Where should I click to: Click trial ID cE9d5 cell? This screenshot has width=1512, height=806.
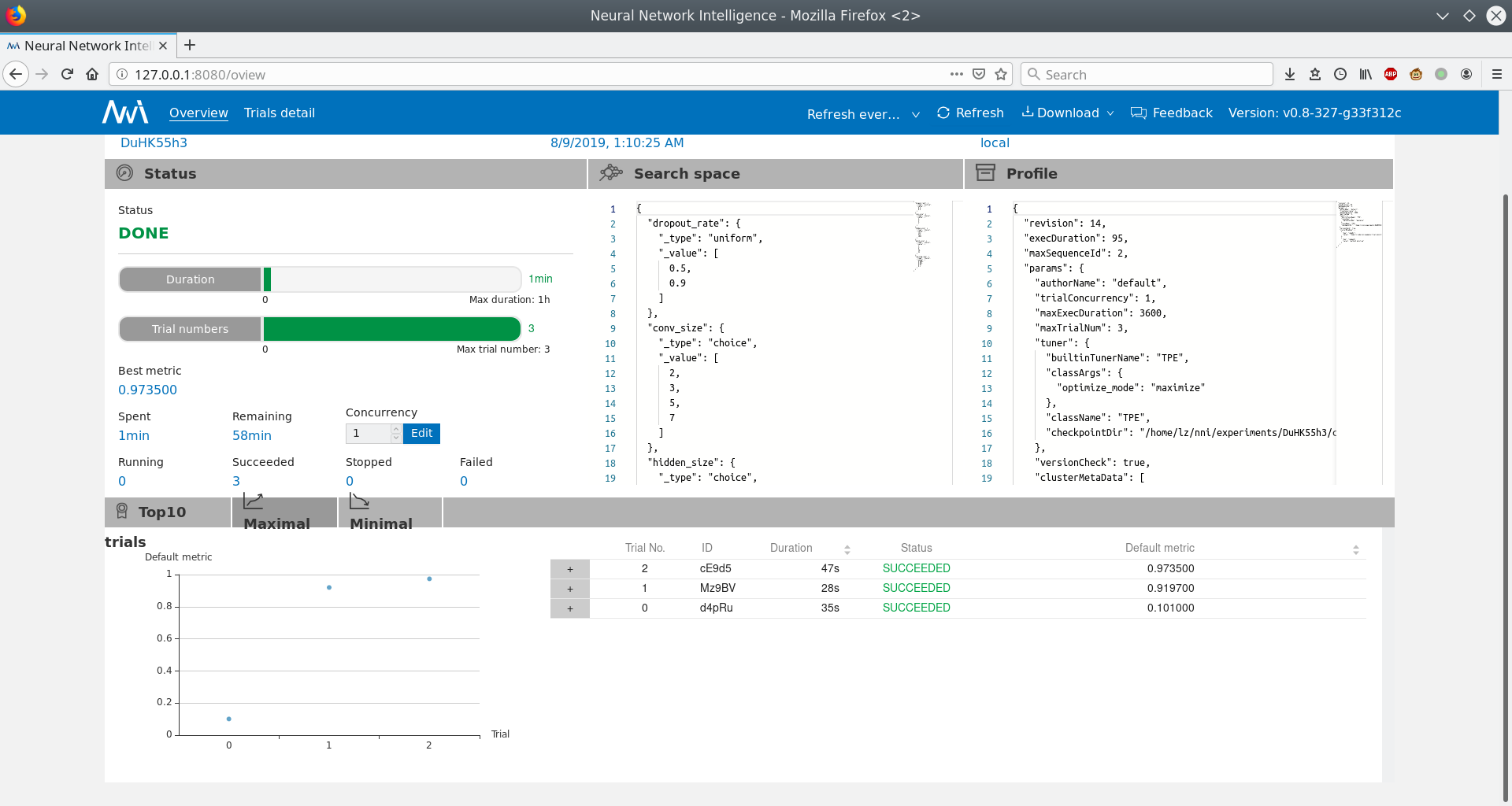point(715,568)
